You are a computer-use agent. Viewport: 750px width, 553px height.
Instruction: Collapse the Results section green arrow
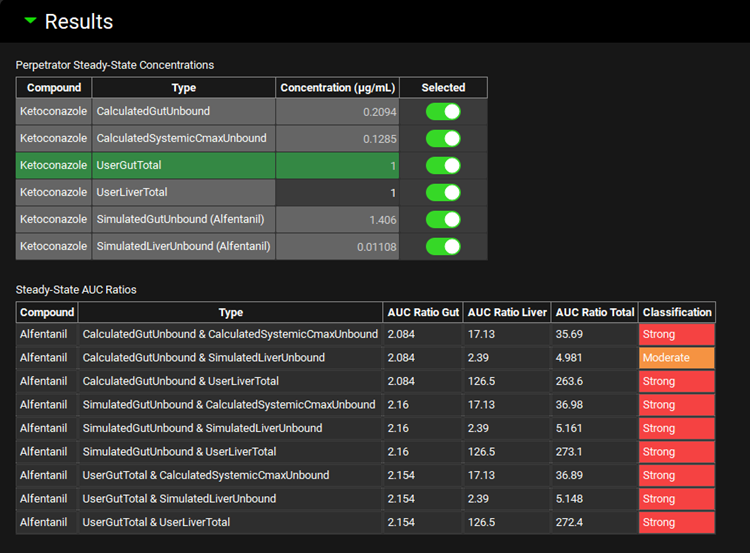(30, 21)
